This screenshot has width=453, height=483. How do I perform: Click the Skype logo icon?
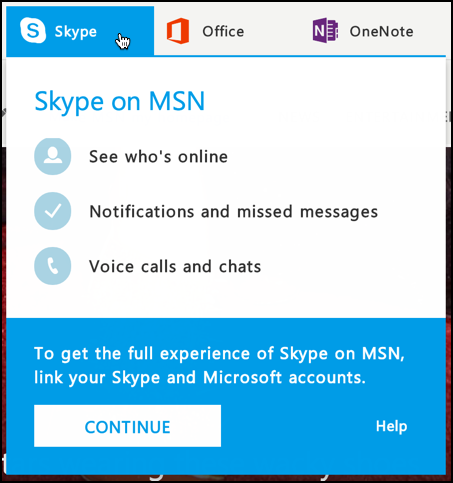33,31
